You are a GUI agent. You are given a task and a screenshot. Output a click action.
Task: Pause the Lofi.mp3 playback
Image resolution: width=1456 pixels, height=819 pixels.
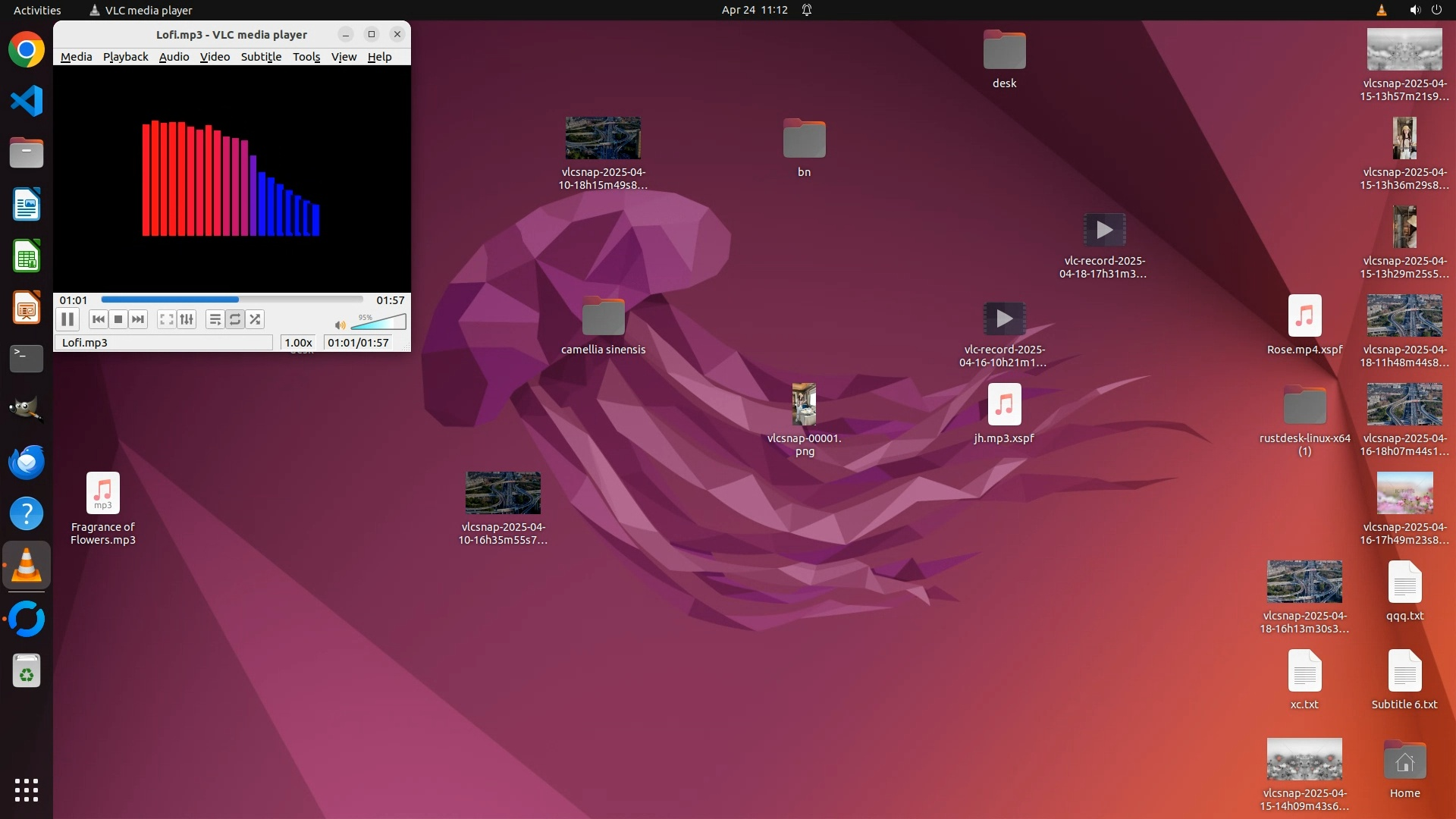[x=67, y=319]
